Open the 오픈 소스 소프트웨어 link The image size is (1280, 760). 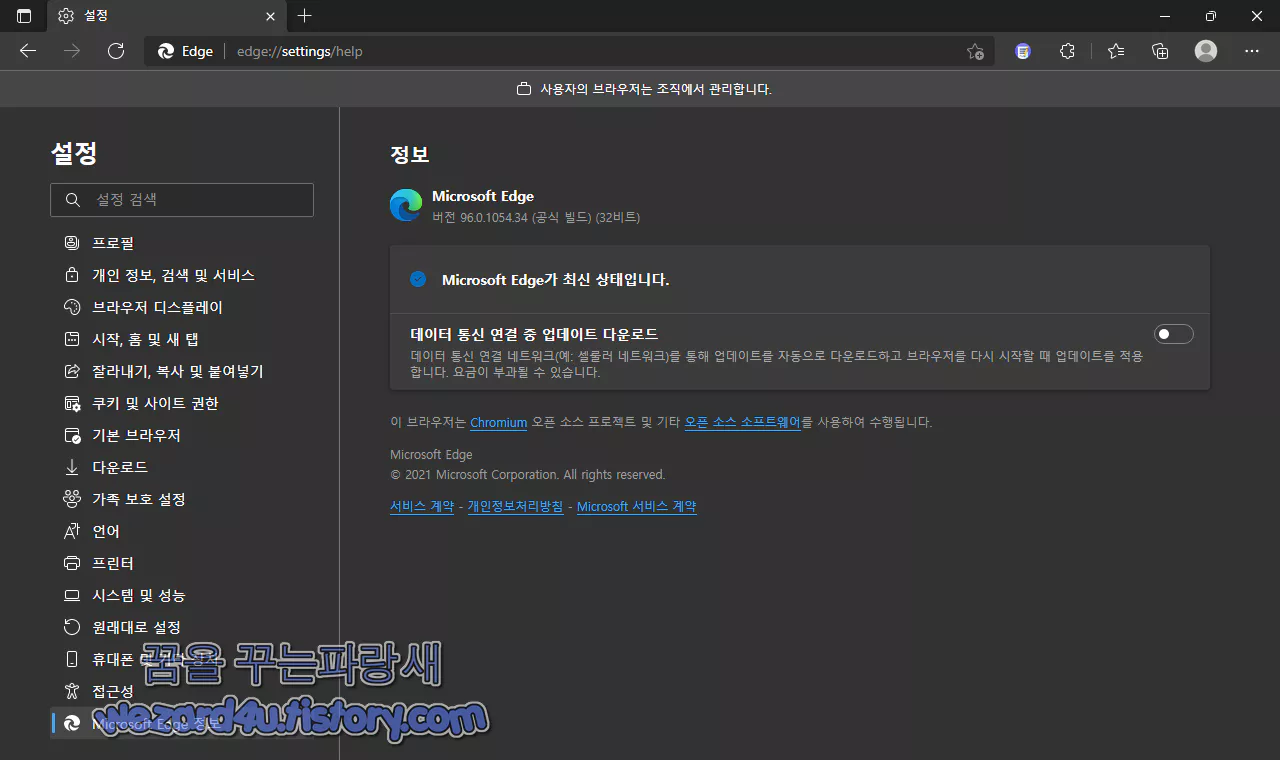[743, 423]
